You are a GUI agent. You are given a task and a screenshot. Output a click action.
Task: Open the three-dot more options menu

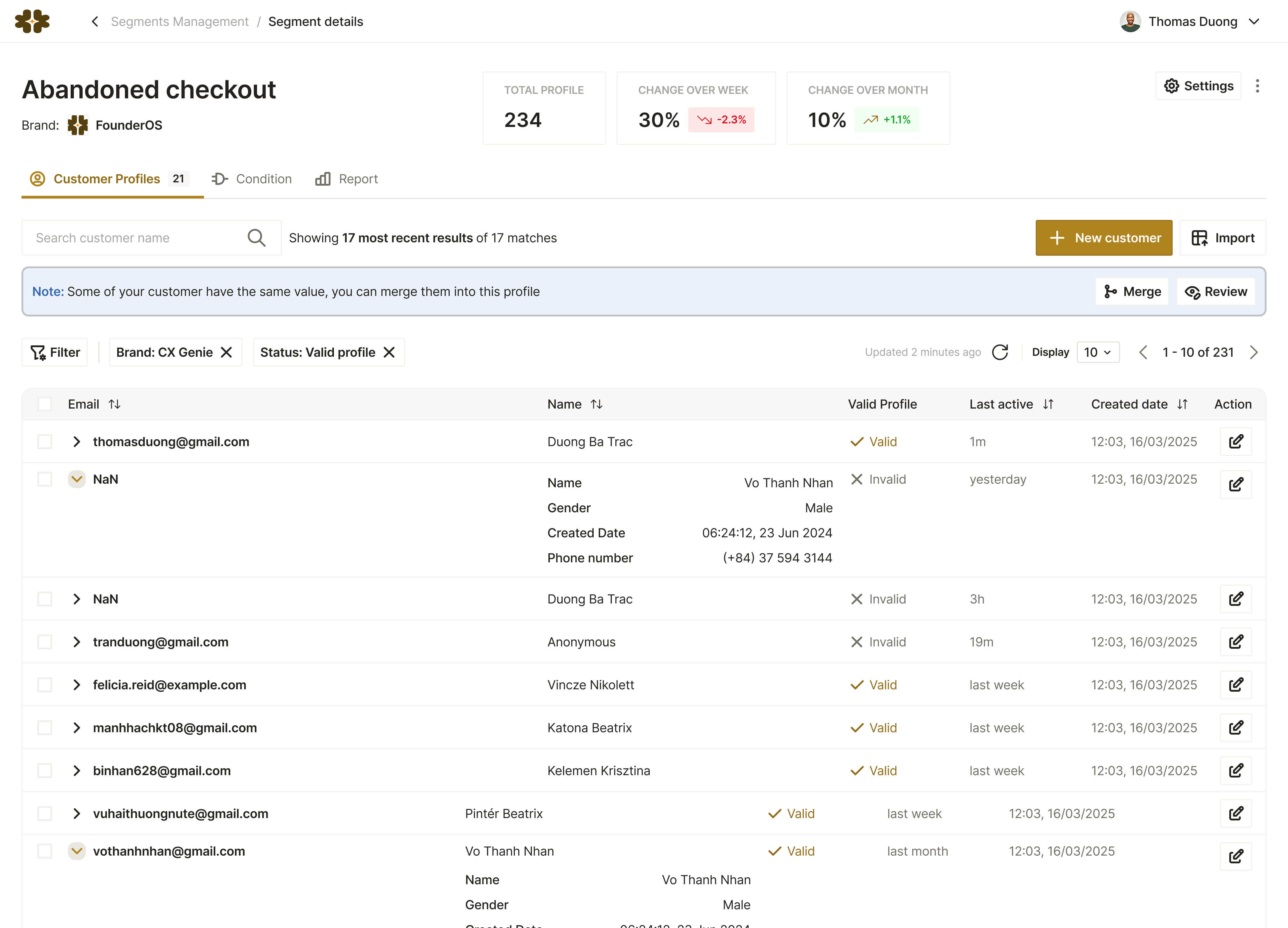1257,86
